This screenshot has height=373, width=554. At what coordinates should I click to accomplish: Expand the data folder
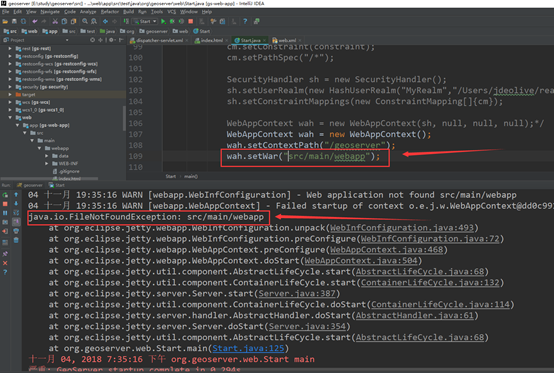47,156
